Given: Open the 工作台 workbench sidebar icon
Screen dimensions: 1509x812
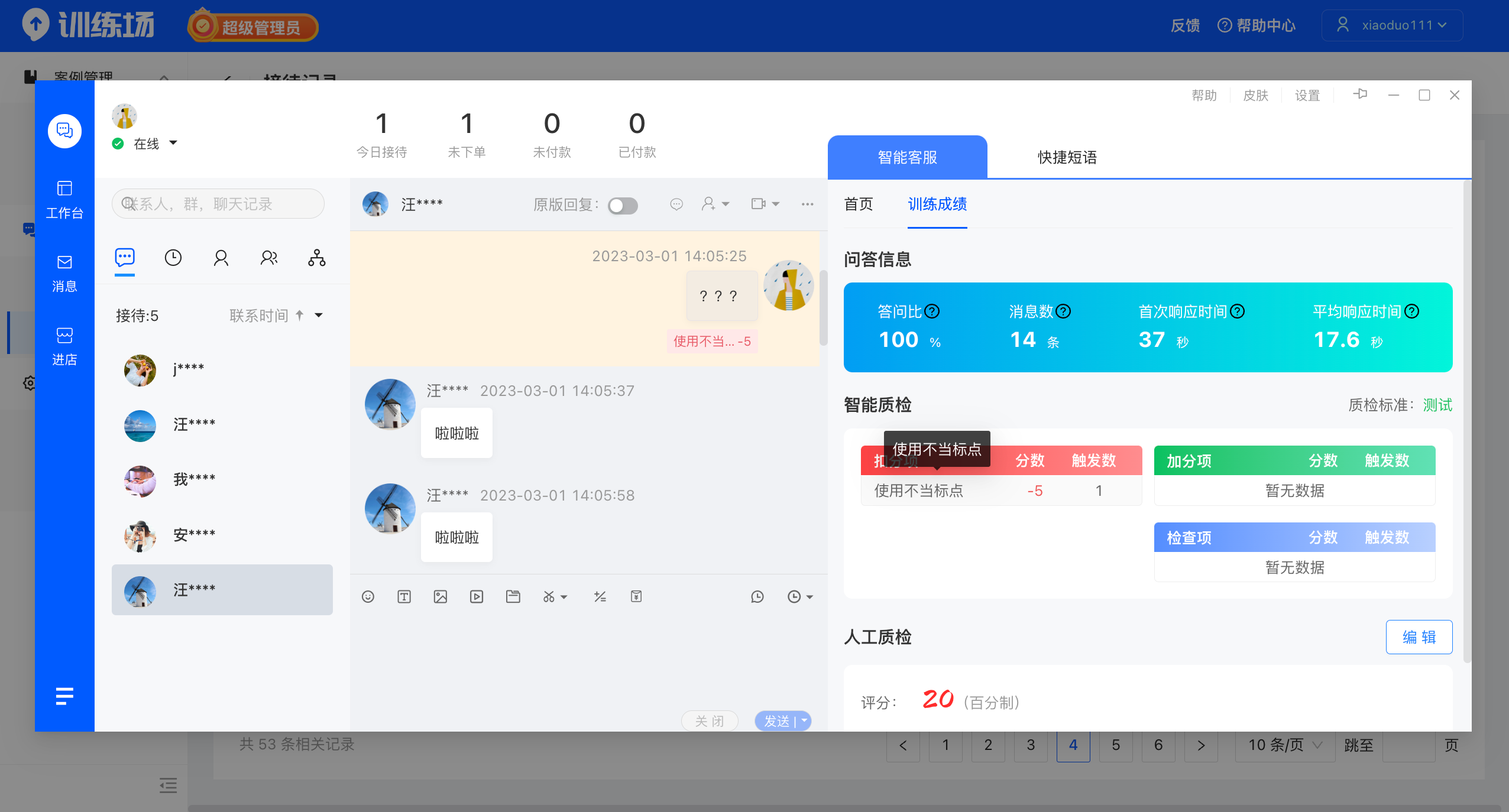Looking at the screenshot, I should coord(64,200).
